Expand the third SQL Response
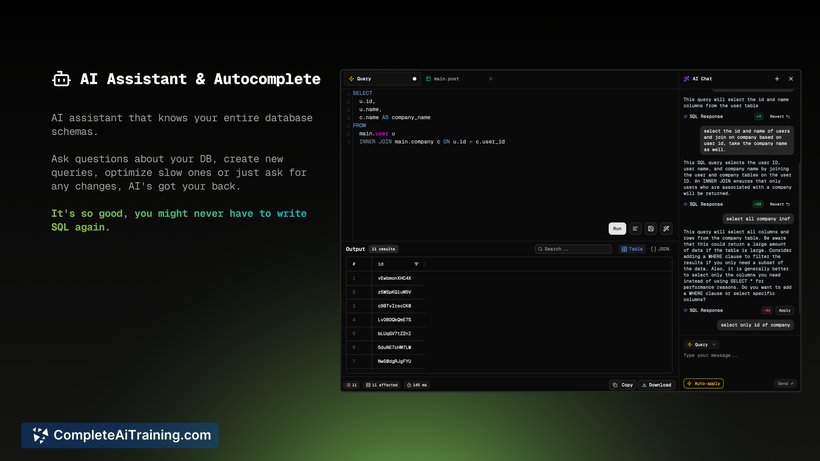This screenshot has height=461, width=820. pyautogui.click(x=703, y=310)
